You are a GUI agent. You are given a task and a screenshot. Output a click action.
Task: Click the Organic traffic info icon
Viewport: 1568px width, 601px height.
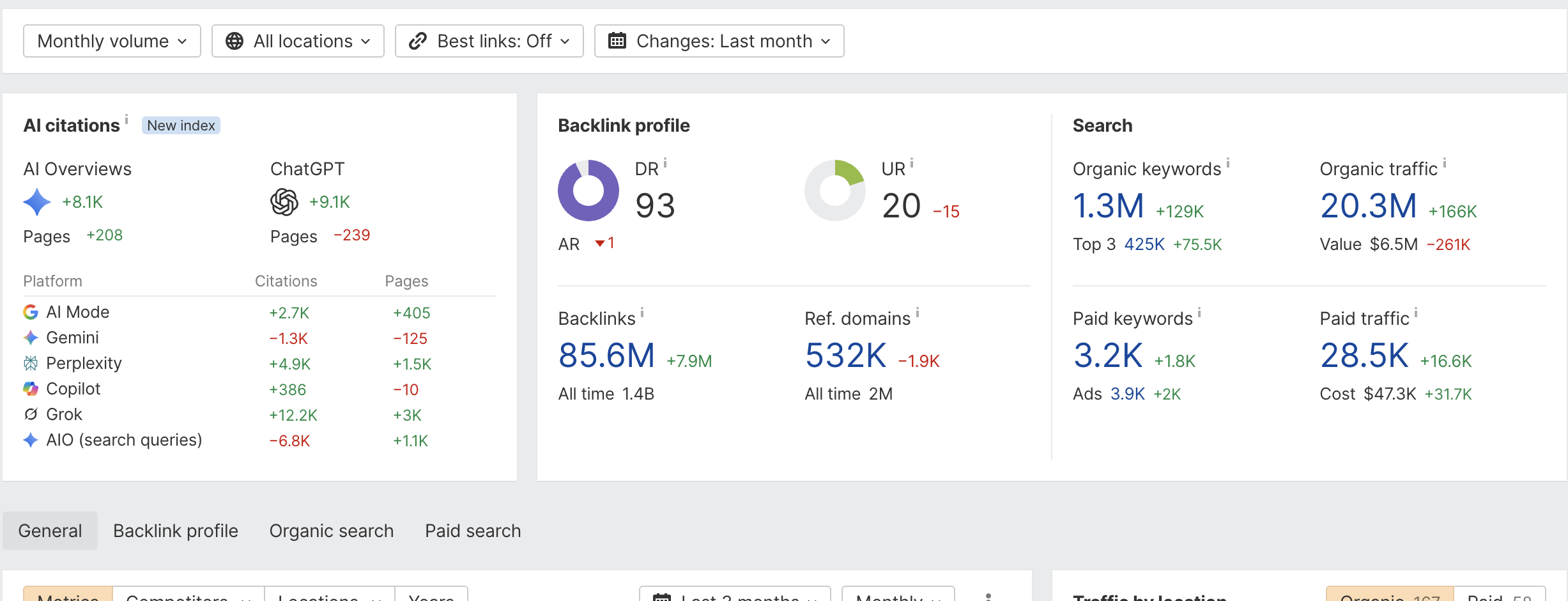coord(1445,162)
